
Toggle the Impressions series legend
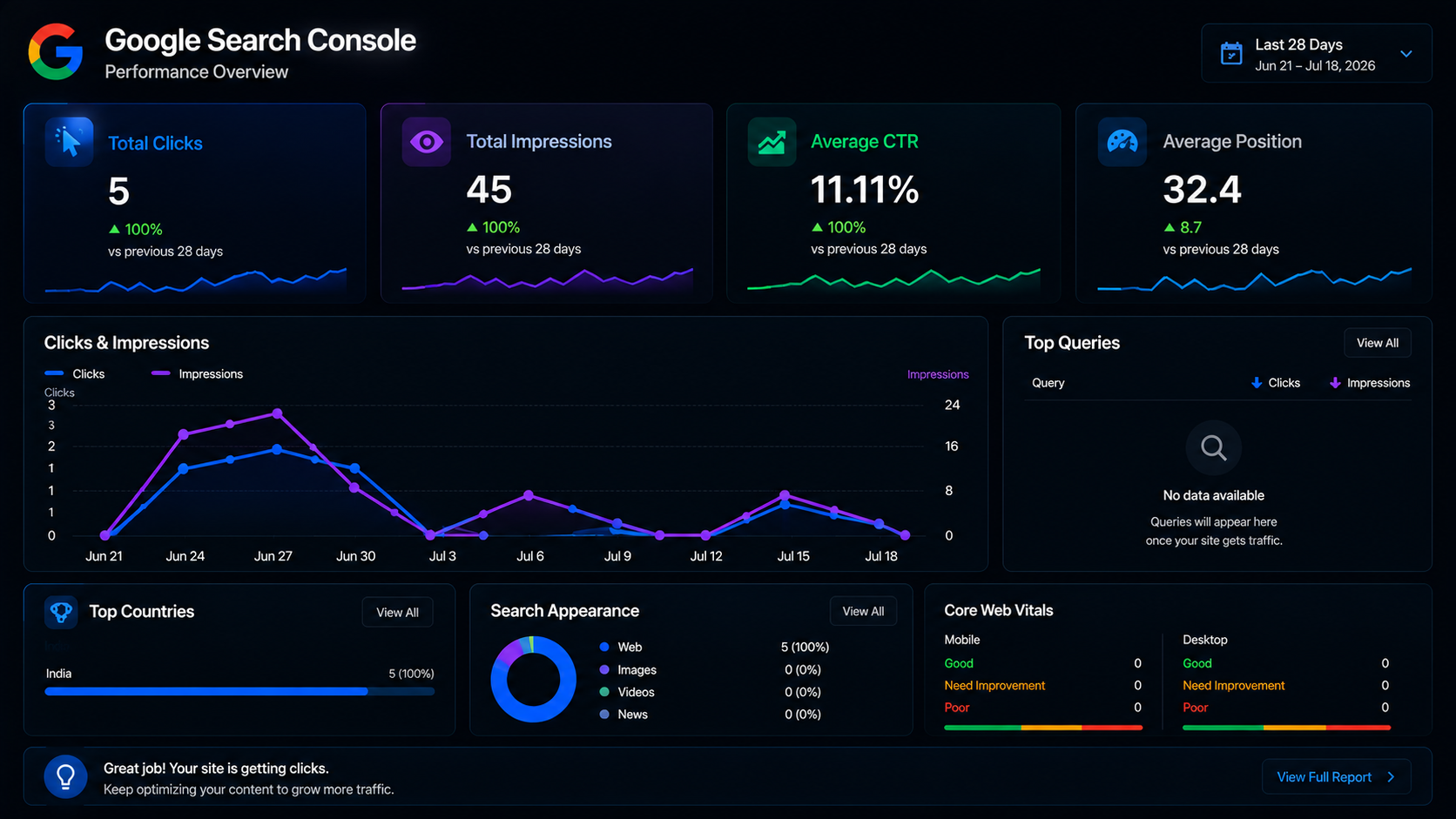[x=197, y=373]
